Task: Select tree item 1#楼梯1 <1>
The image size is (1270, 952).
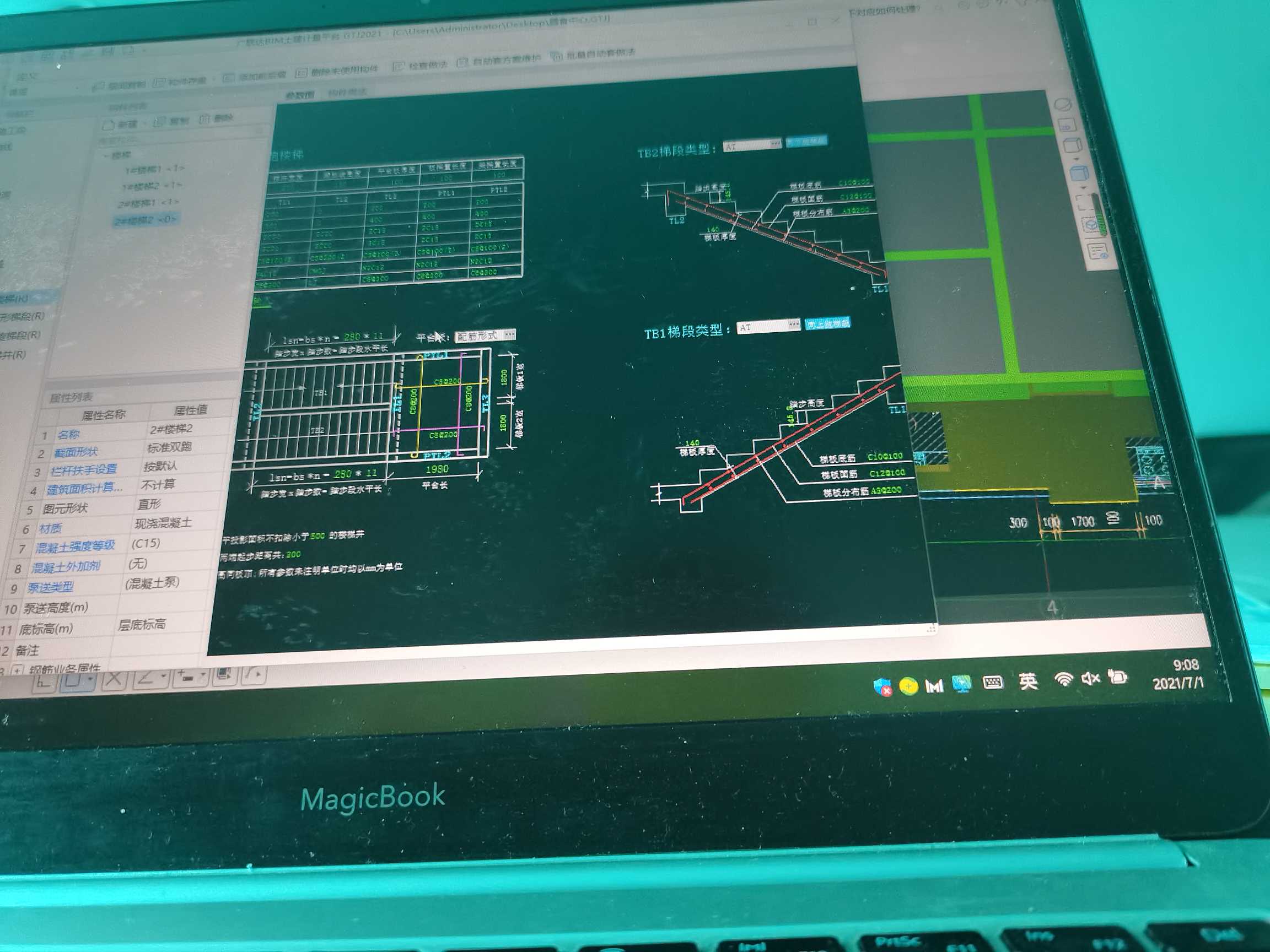Action: point(154,170)
